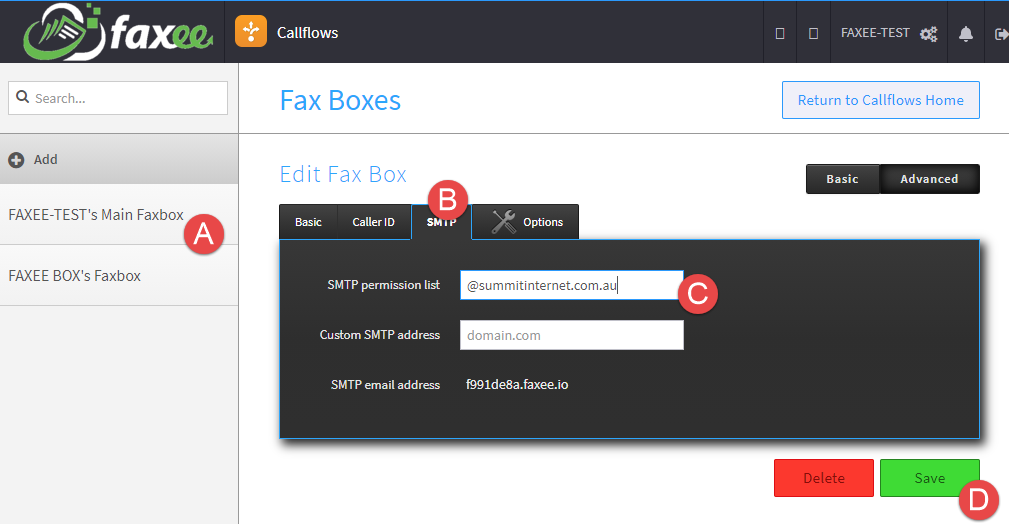The height and width of the screenshot is (524, 1009).
Task: Click the f991de8a.faxee.io address text
Action: click(x=517, y=384)
